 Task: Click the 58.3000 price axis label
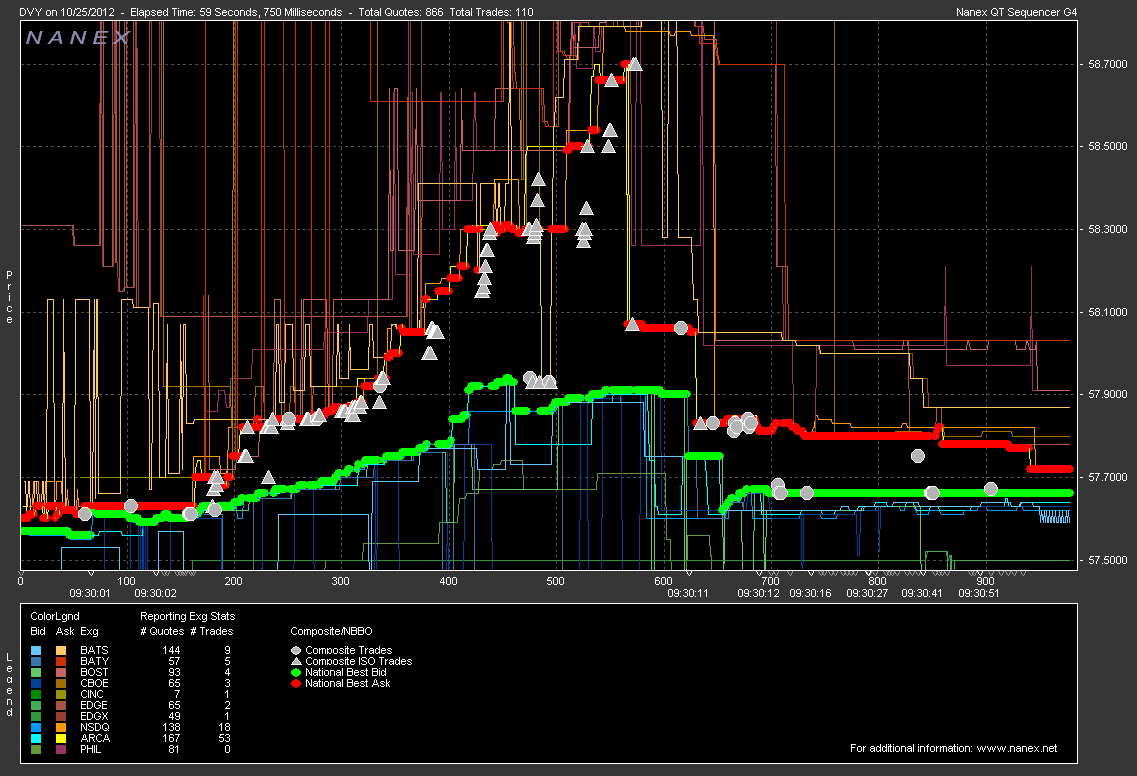tap(1108, 229)
